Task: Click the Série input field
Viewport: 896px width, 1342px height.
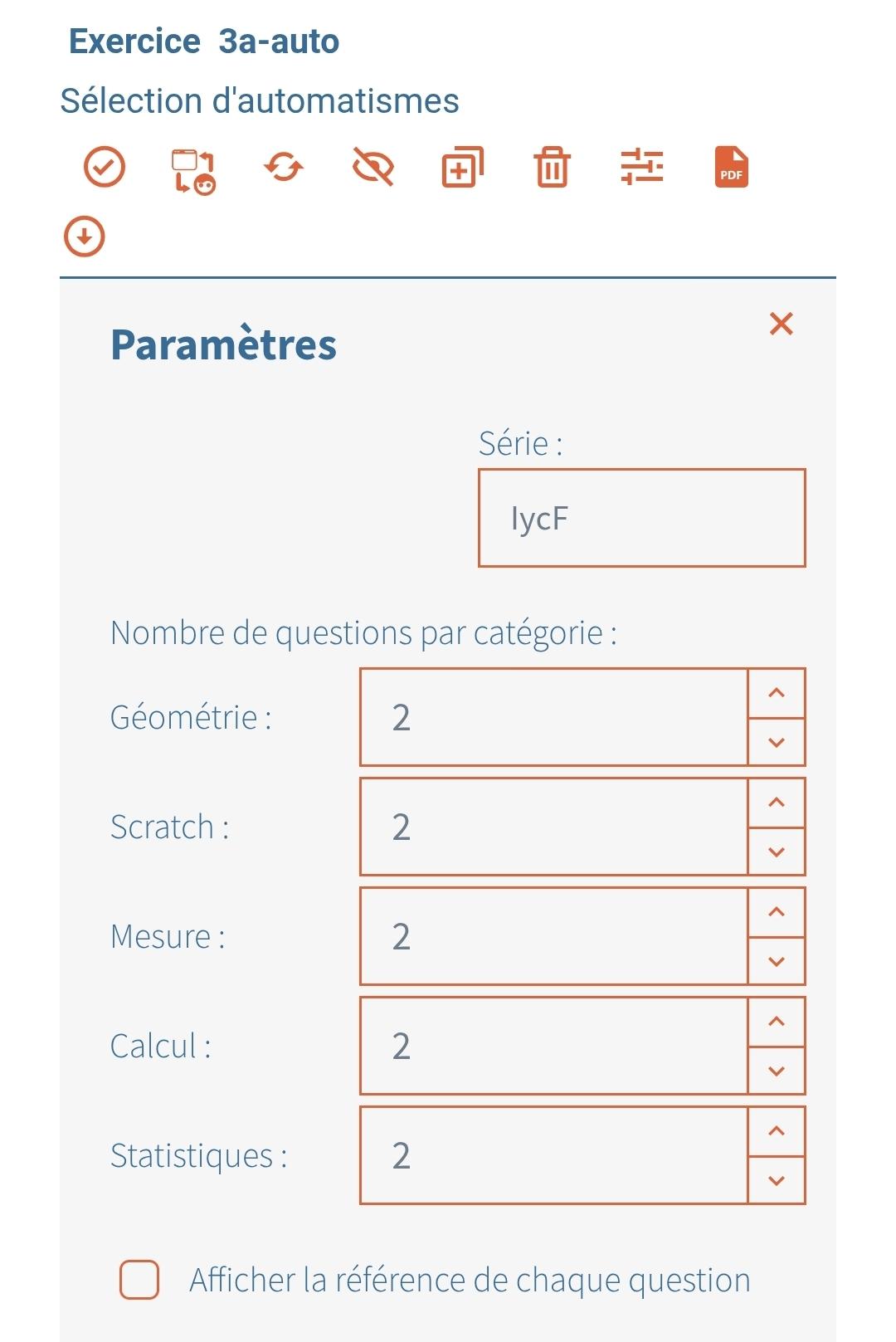Action: [641, 518]
